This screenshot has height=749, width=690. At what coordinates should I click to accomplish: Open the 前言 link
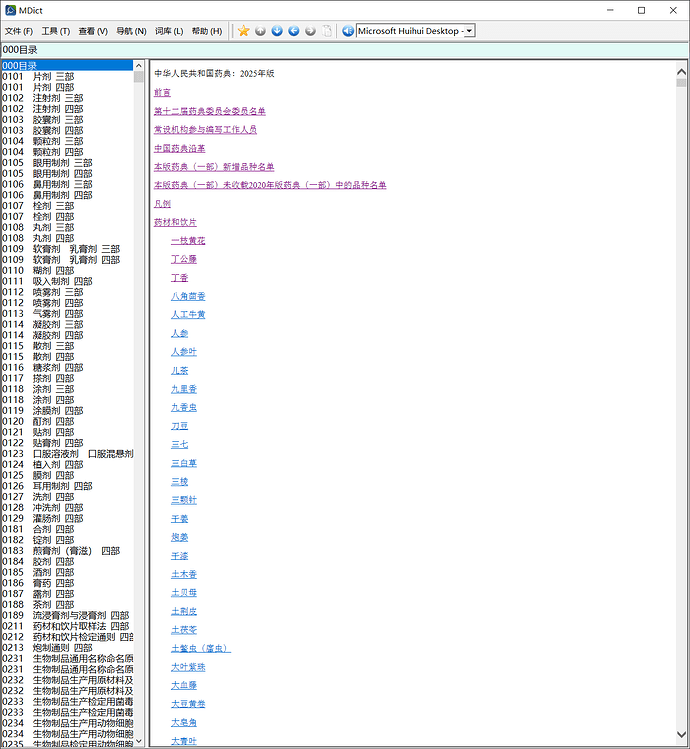pyautogui.click(x=162, y=92)
